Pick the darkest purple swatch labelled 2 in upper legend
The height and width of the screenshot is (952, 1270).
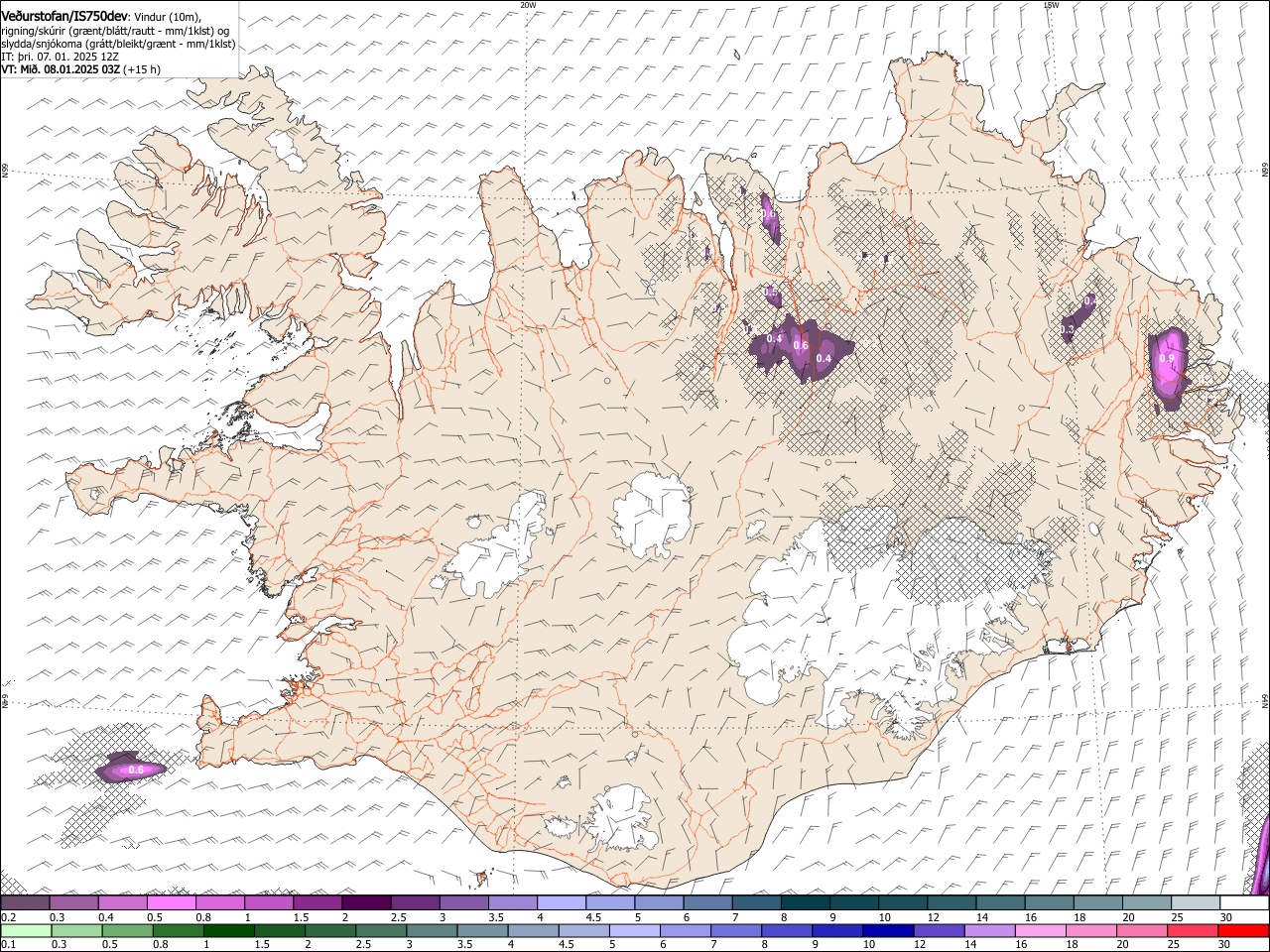tap(366, 903)
